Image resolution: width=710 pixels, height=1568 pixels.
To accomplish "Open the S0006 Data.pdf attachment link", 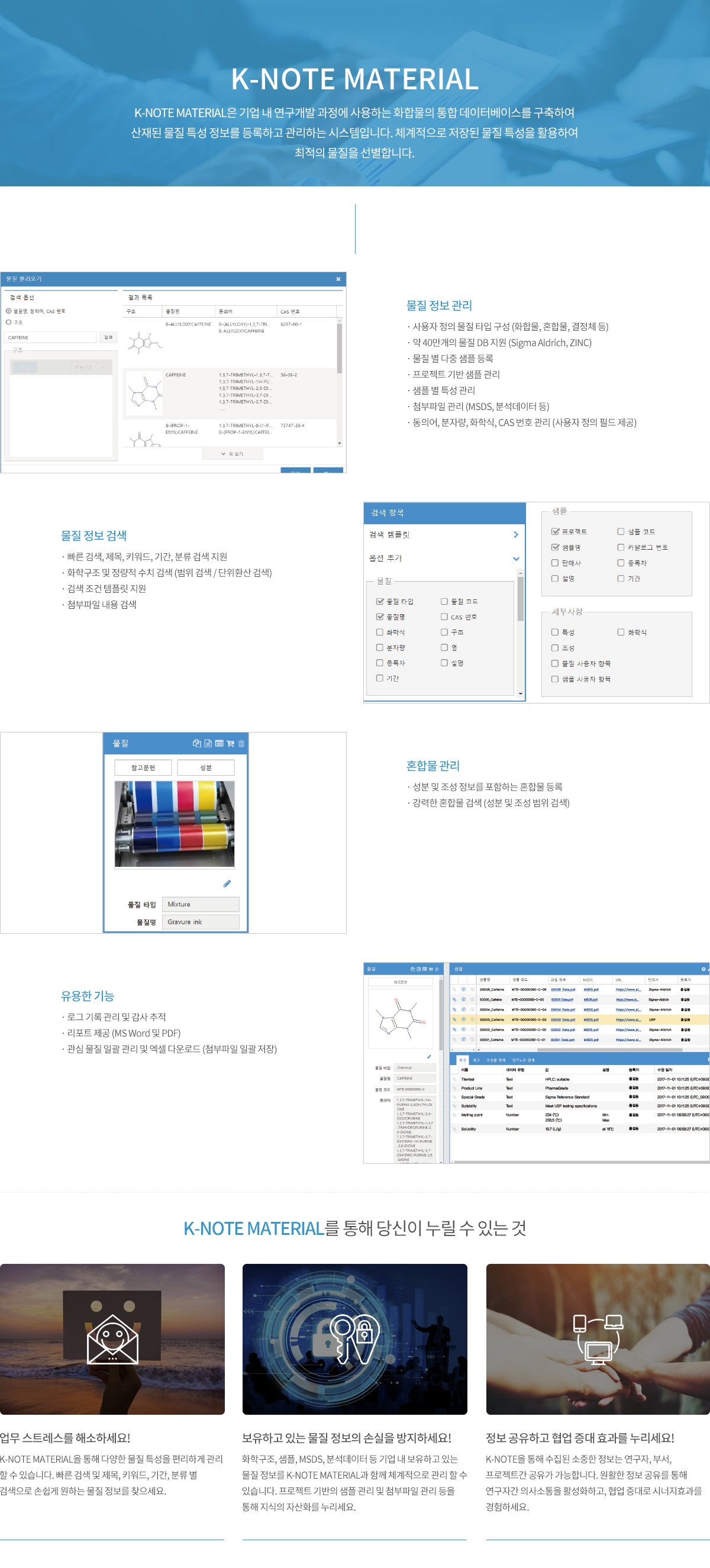I will (x=563, y=990).
